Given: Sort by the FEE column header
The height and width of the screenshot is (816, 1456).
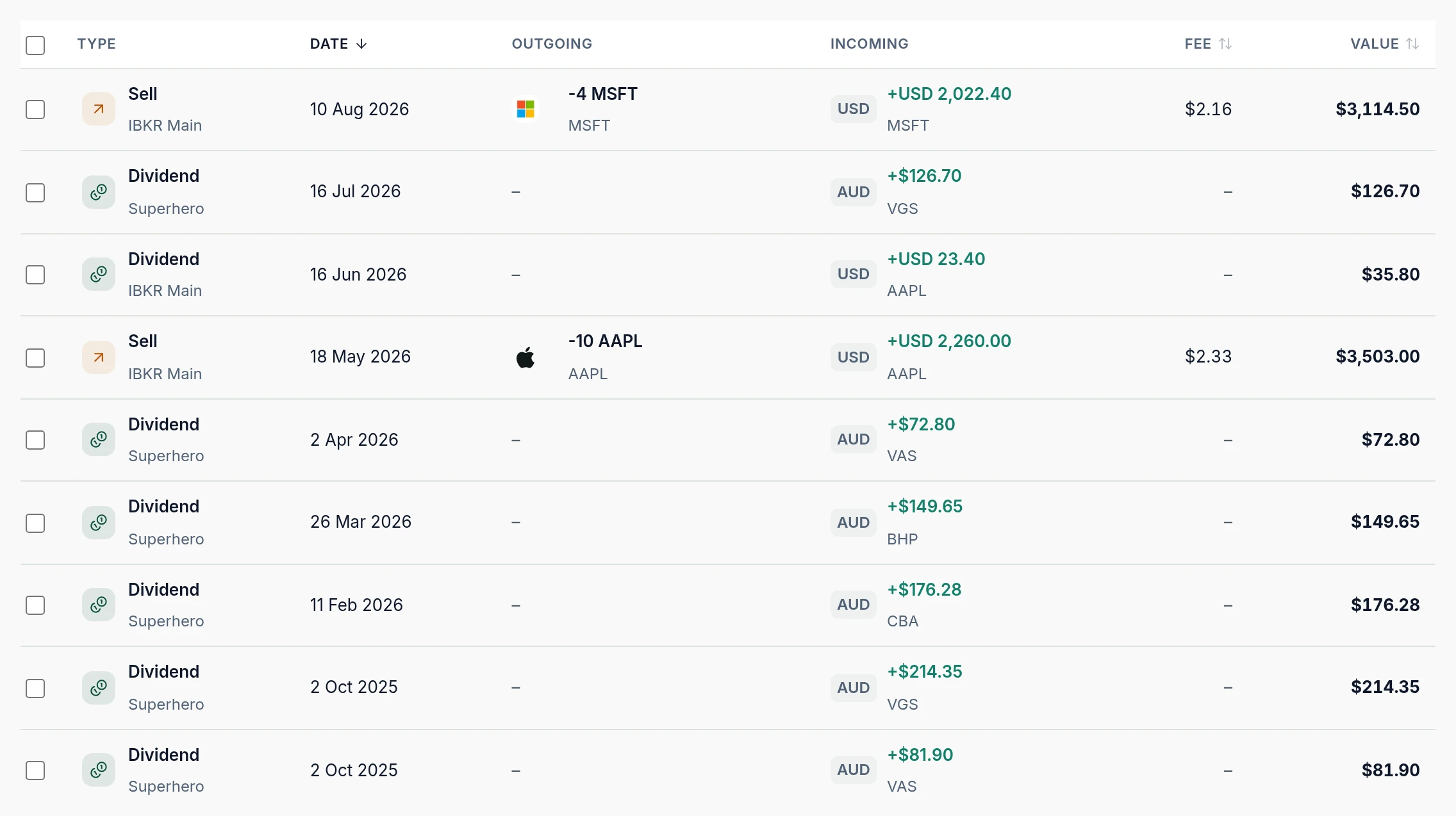Looking at the screenshot, I should [1208, 44].
